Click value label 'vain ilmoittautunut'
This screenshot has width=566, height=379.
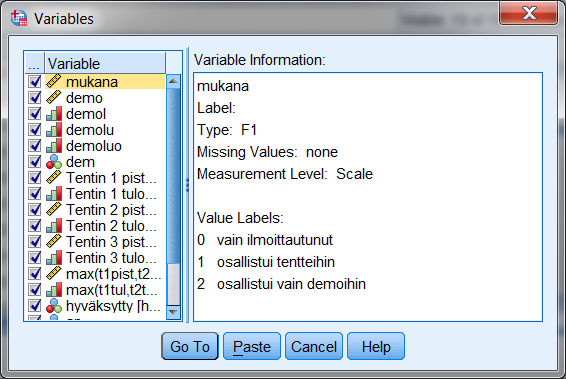[x=275, y=240]
